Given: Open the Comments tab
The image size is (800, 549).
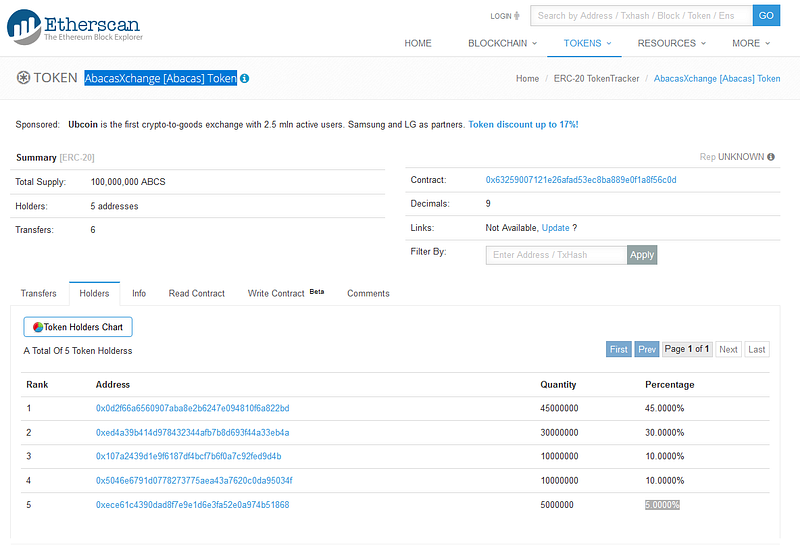Looking at the screenshot, I should click(x=368, y=293).
